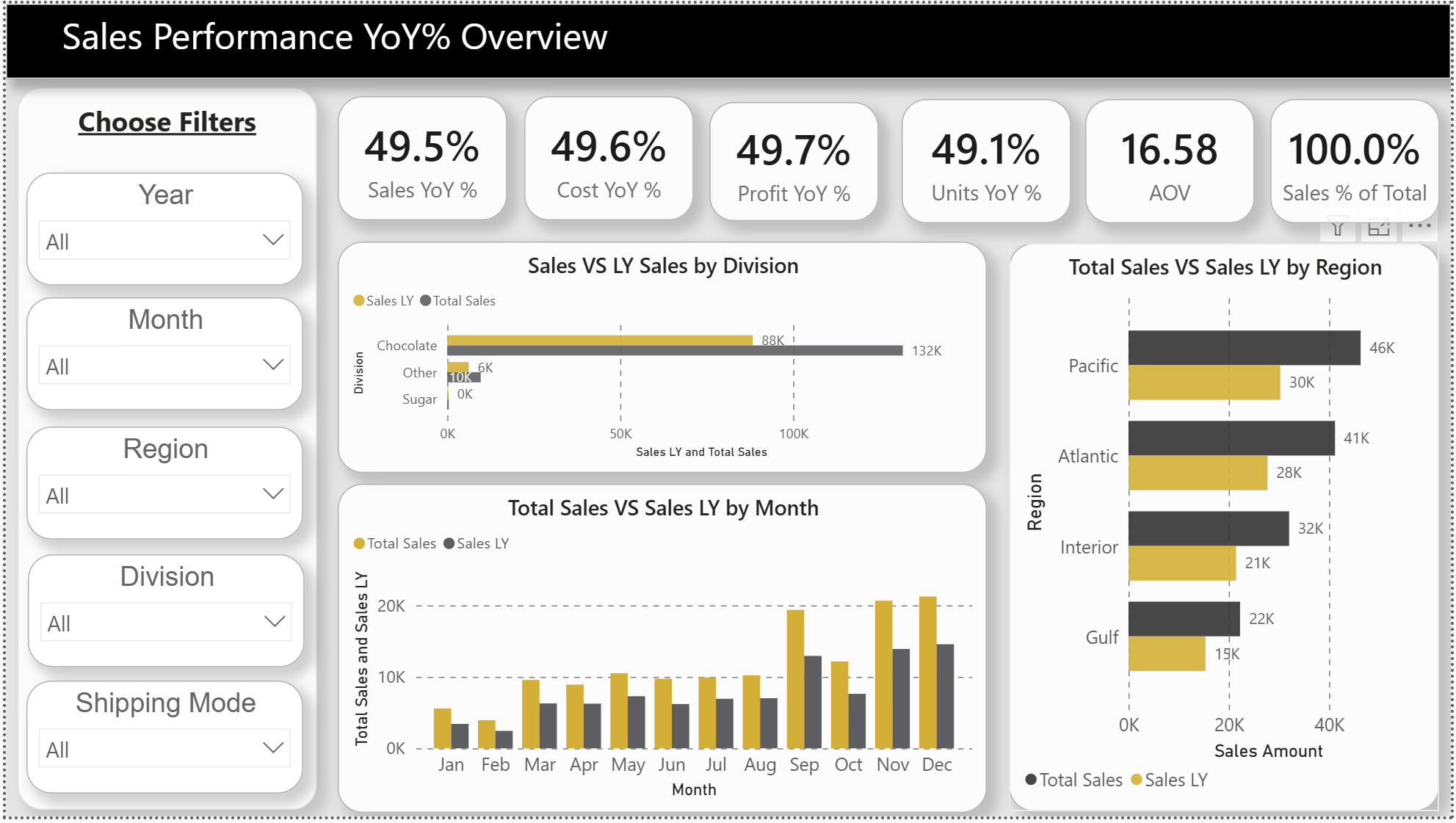Click the Pacific Total Sales bar
1456x823 pixels.
[1244, 347]
